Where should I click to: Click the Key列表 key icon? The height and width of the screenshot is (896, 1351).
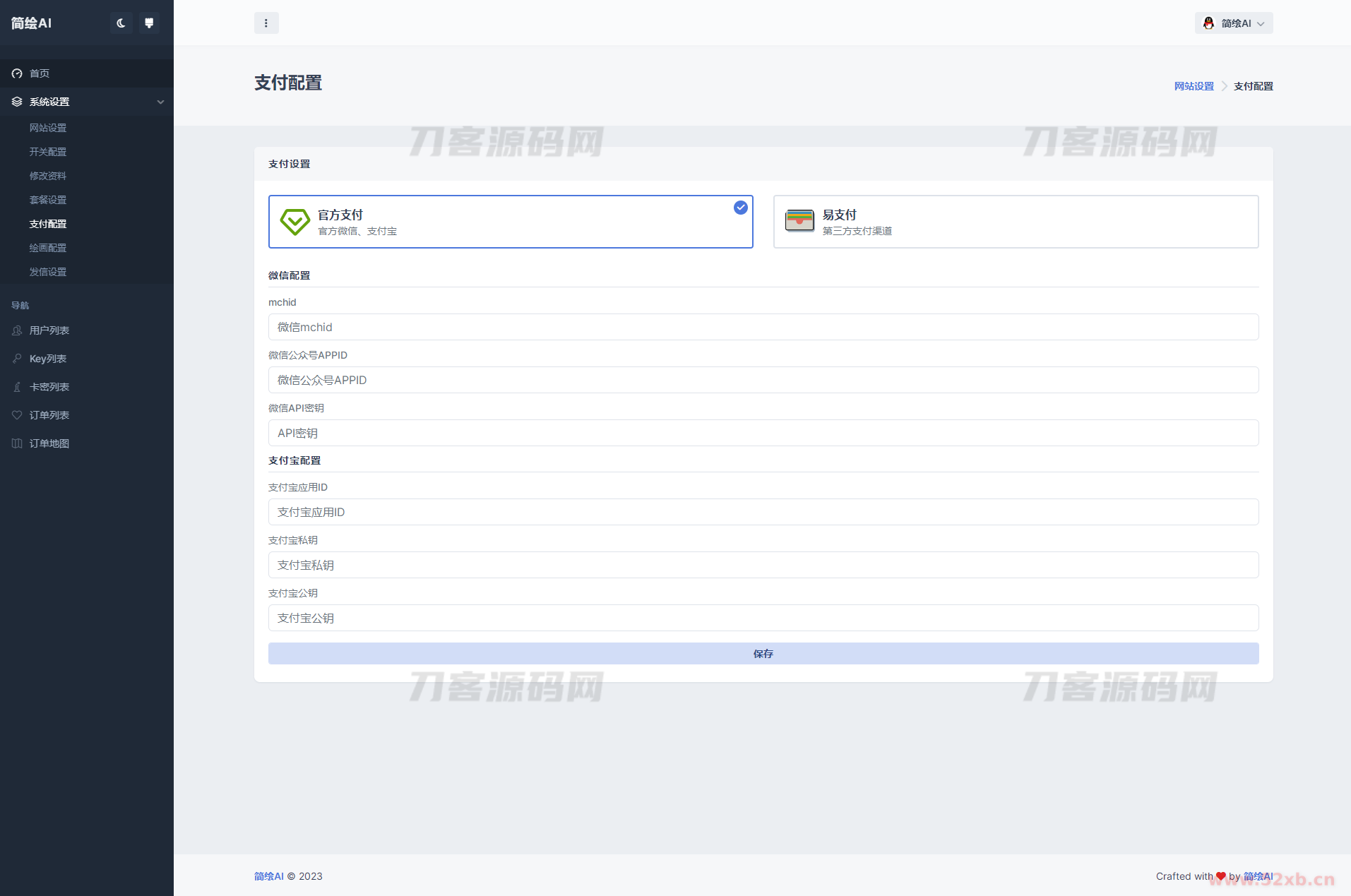pyautogui.click(x=17, y=359)
